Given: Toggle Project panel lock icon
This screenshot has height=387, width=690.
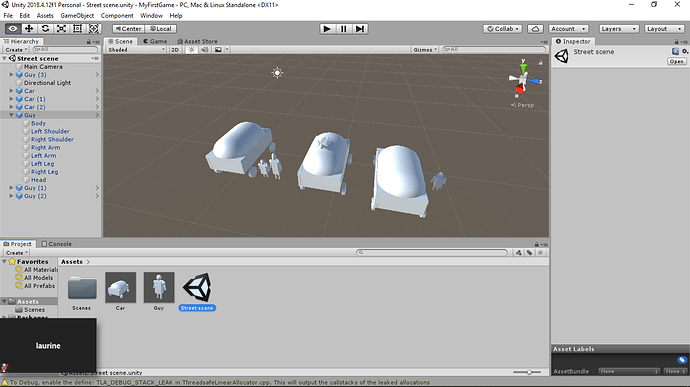Looking at the screenshot, I should click(536, 244).
